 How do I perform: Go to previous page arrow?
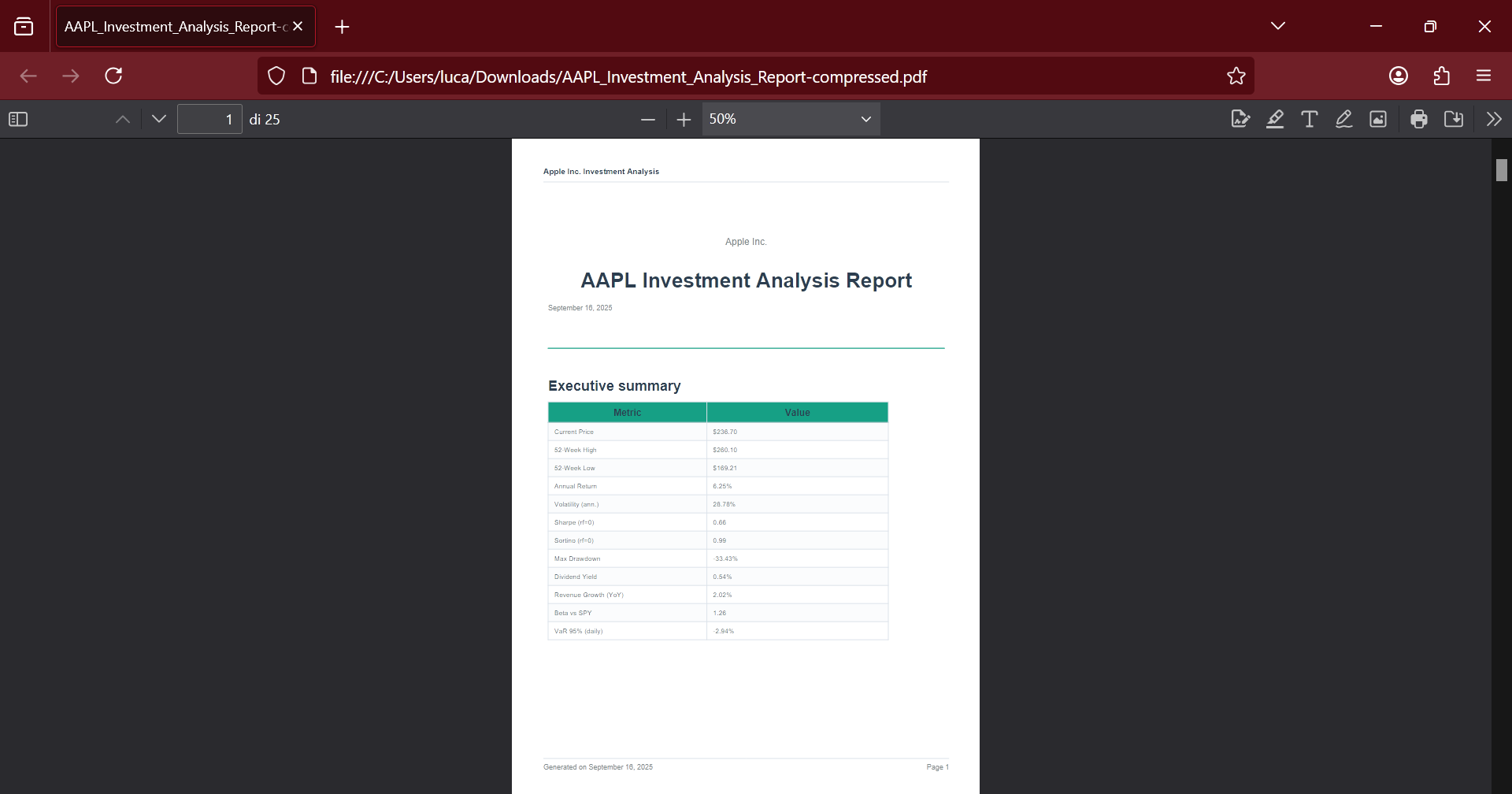(123, 119)
